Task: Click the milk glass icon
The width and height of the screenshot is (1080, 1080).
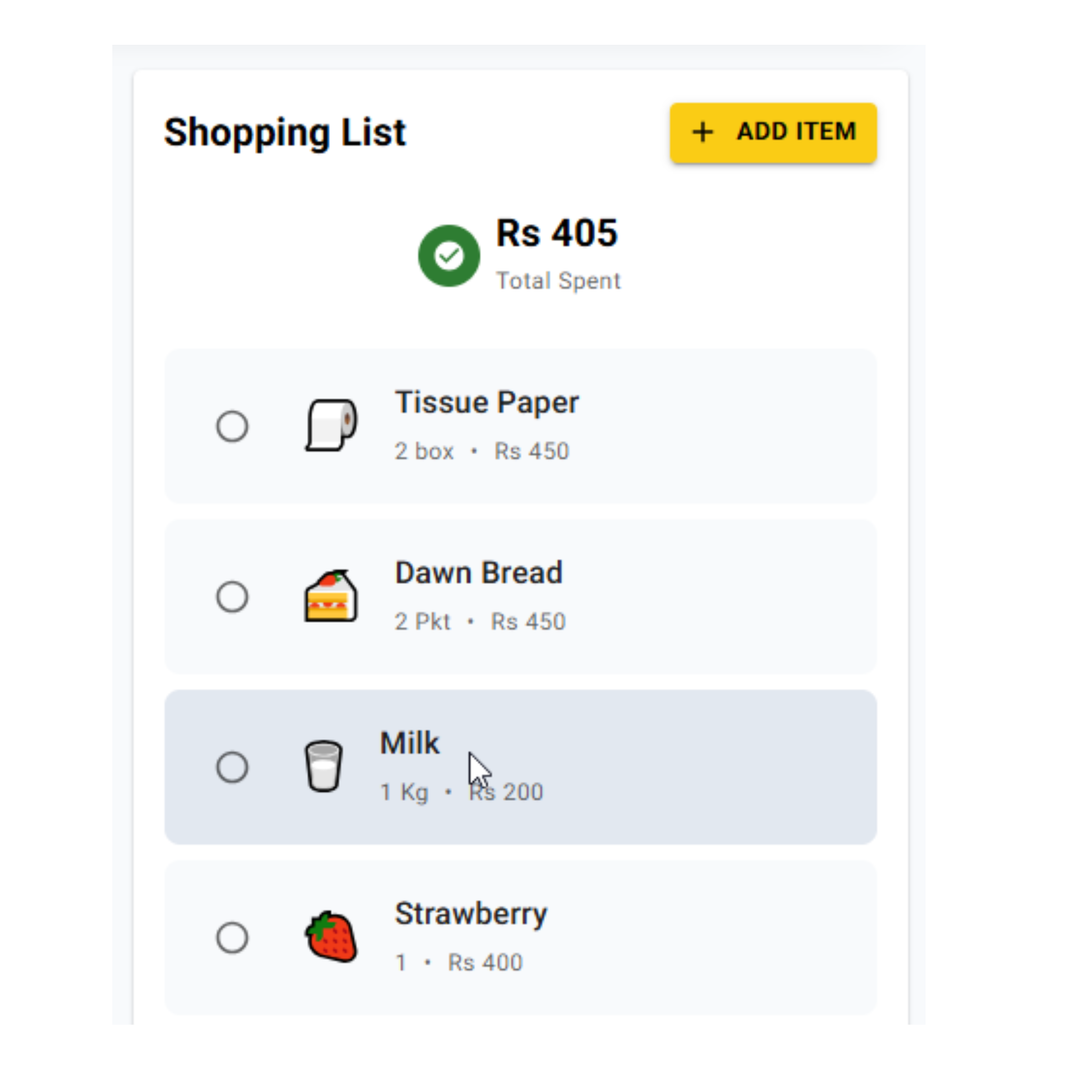Action: point(323,766)
